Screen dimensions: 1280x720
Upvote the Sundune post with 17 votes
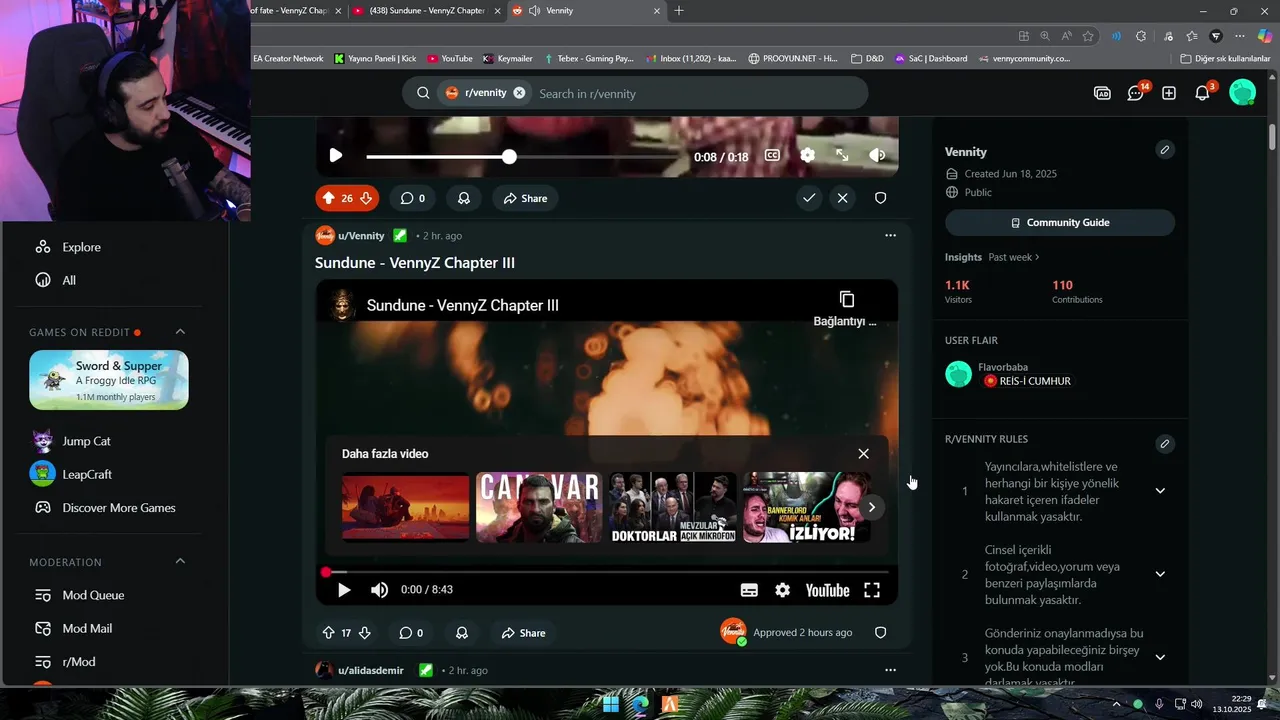point(328,633)
